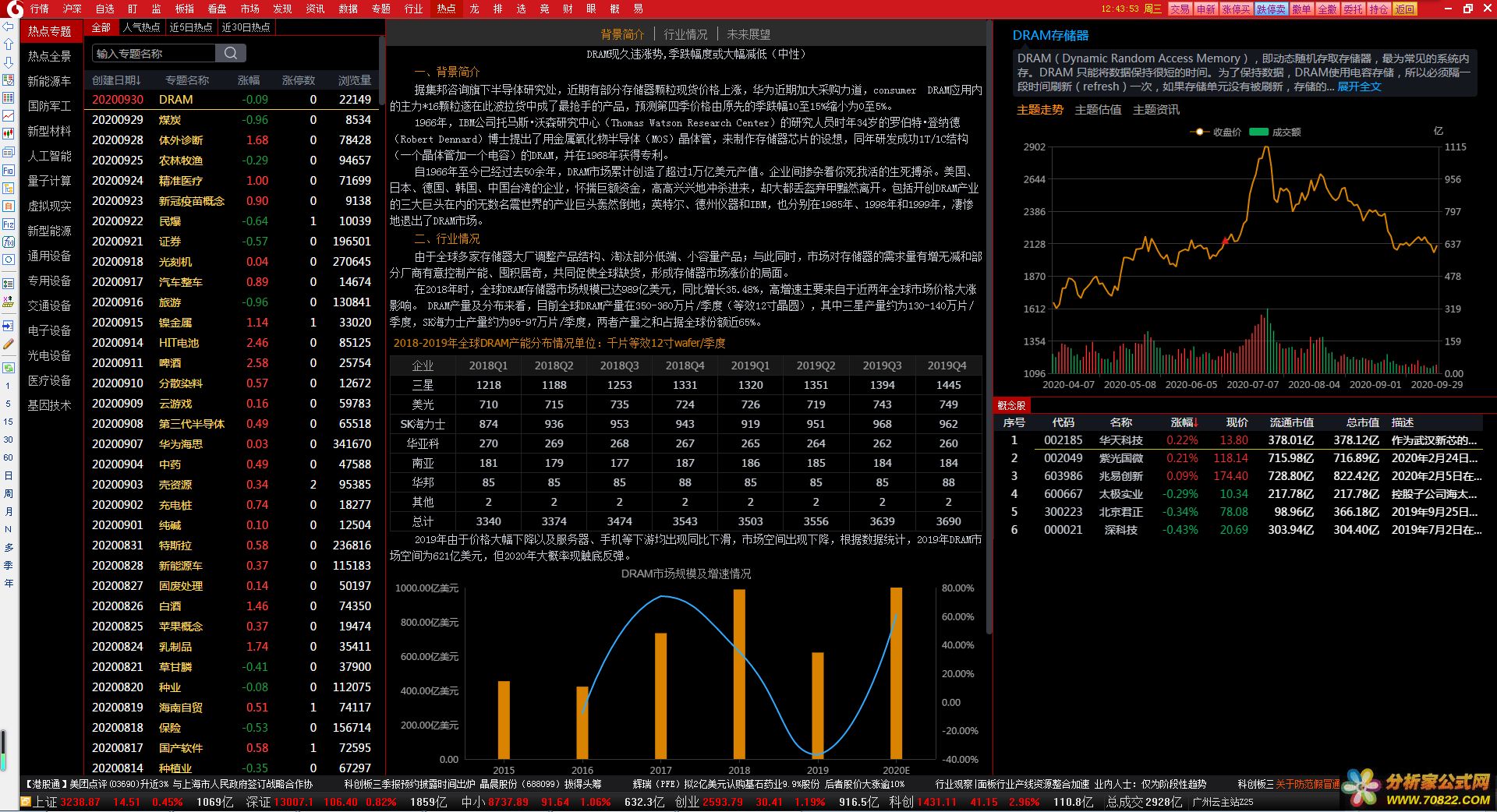Switch to the 近30日热点 tab
The width and height of the screenshot is (1497, 812).
pos(246,27)
